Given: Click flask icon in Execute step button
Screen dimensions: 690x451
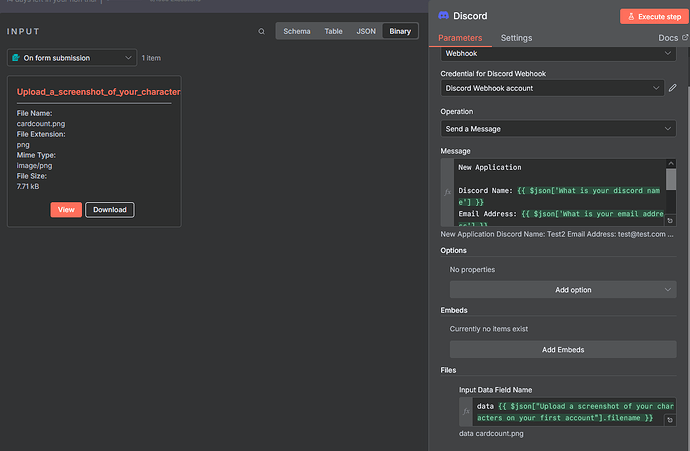Looking at the screenshot, I should pos(631,16).
